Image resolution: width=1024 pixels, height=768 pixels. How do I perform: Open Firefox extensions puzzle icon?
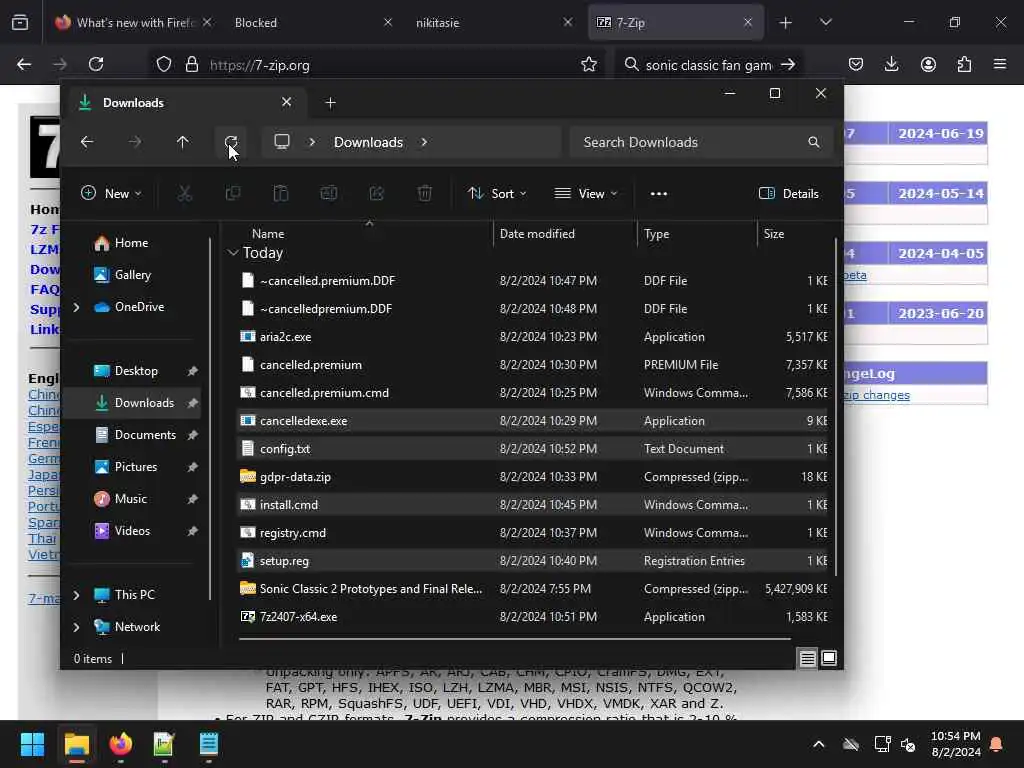pyautogui.click(x=964, y=64)
